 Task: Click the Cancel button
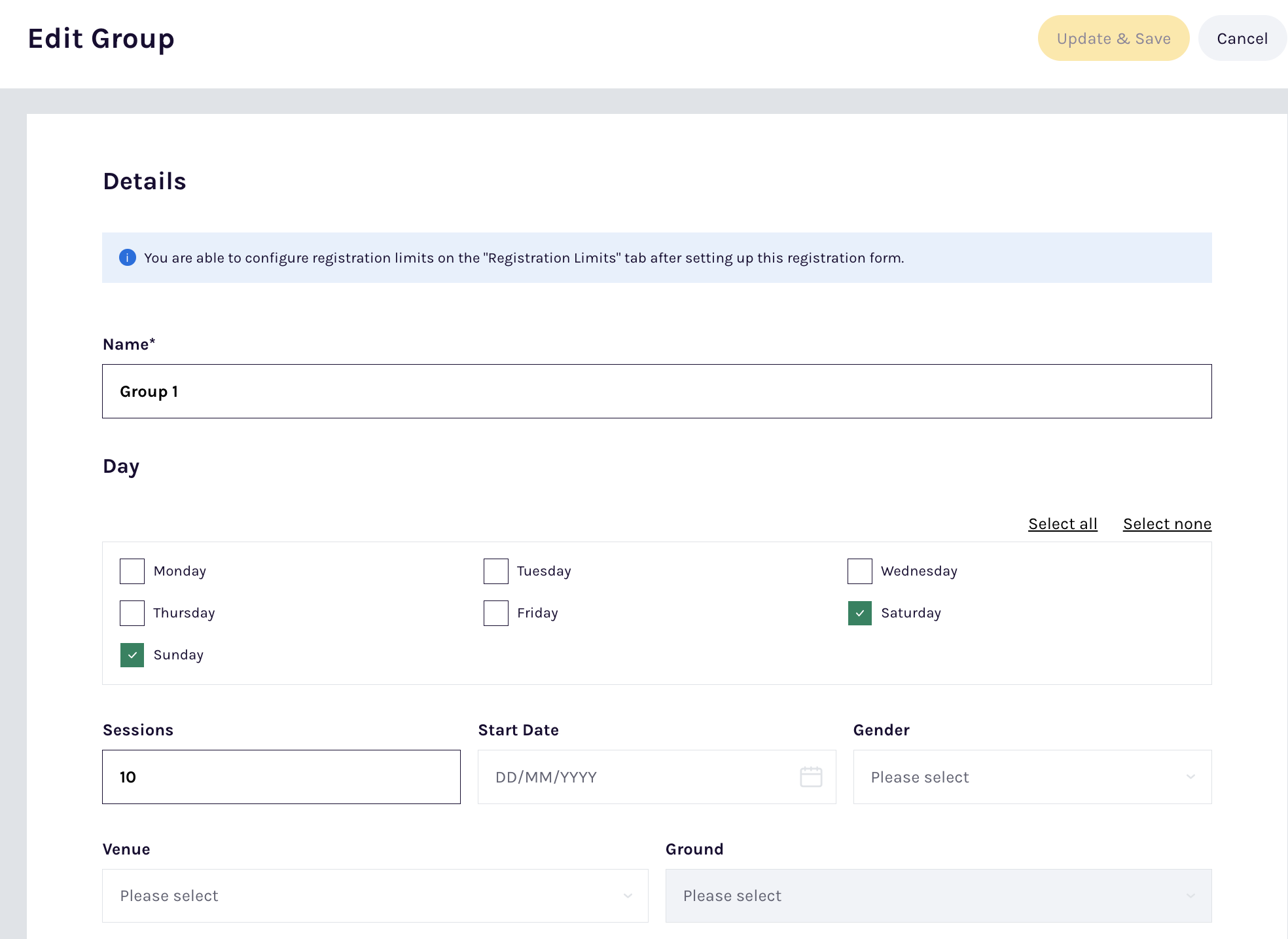[1242, 39]
